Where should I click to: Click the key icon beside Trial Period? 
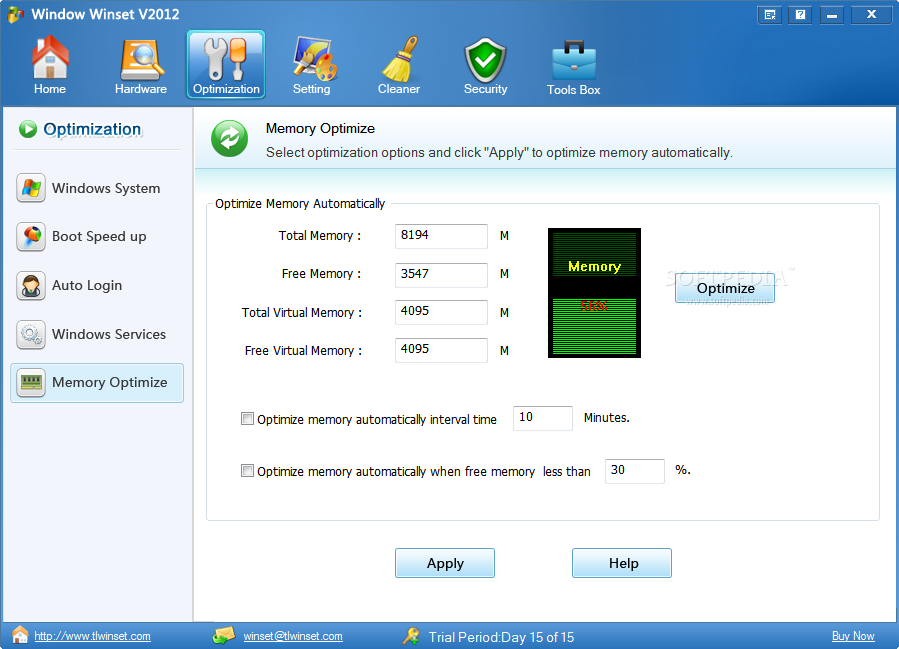click(x=411, y=636)
